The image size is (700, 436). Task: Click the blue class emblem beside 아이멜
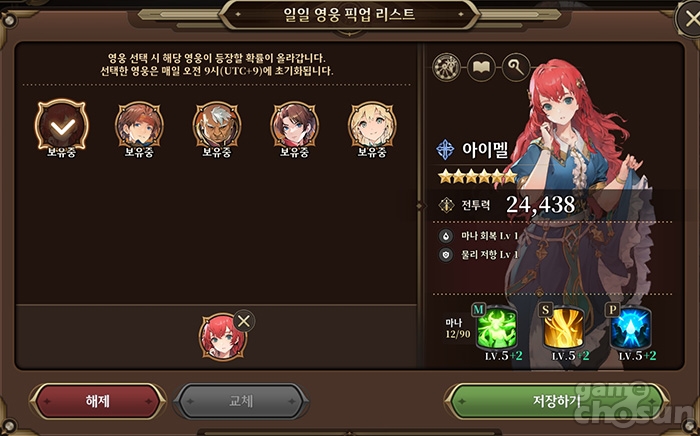445,149
